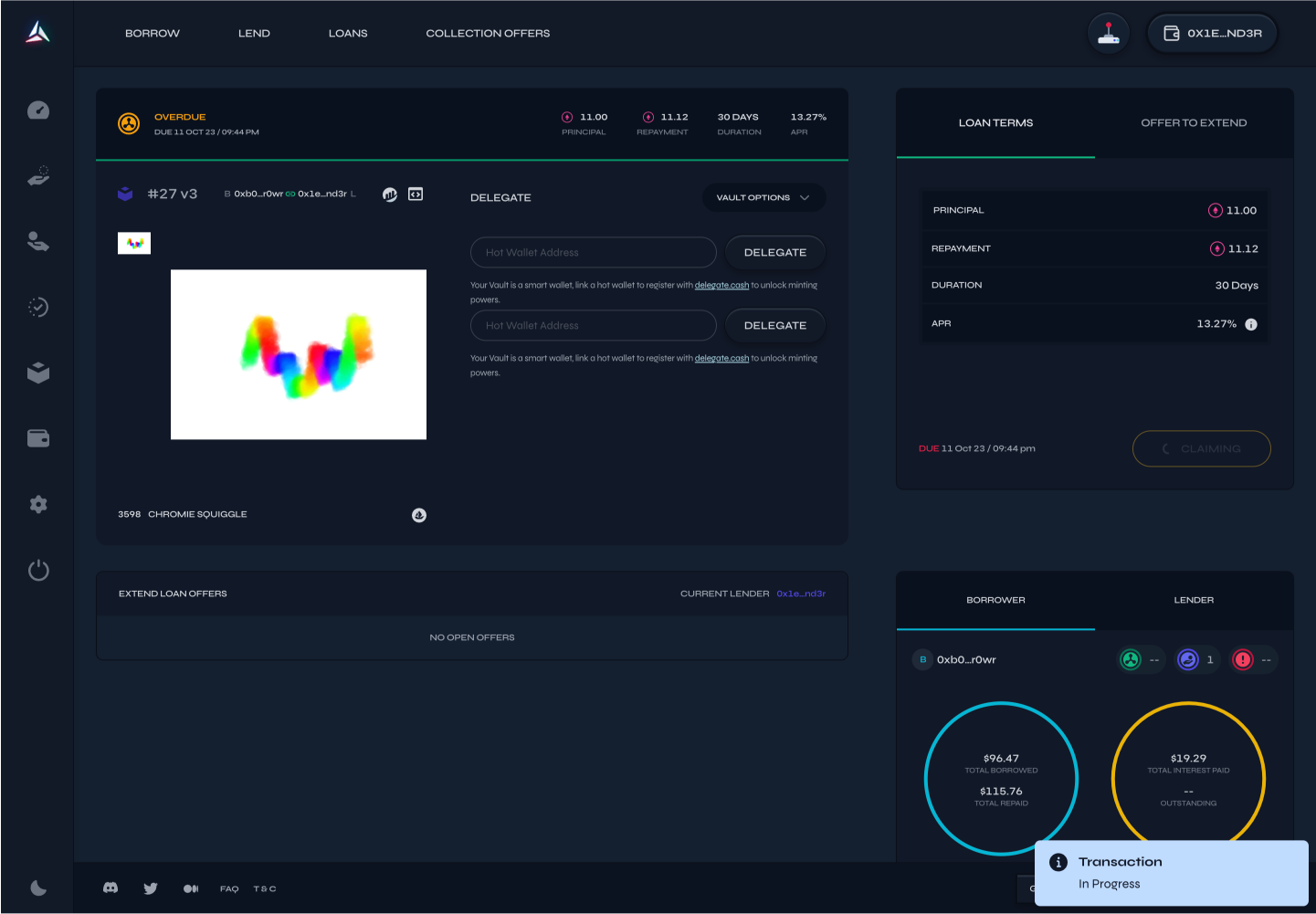Viewport: 1316px width, 914px height.
Task: Click the ETH icon in PRINCIPAL row
Action: [x=1216, y=210]
